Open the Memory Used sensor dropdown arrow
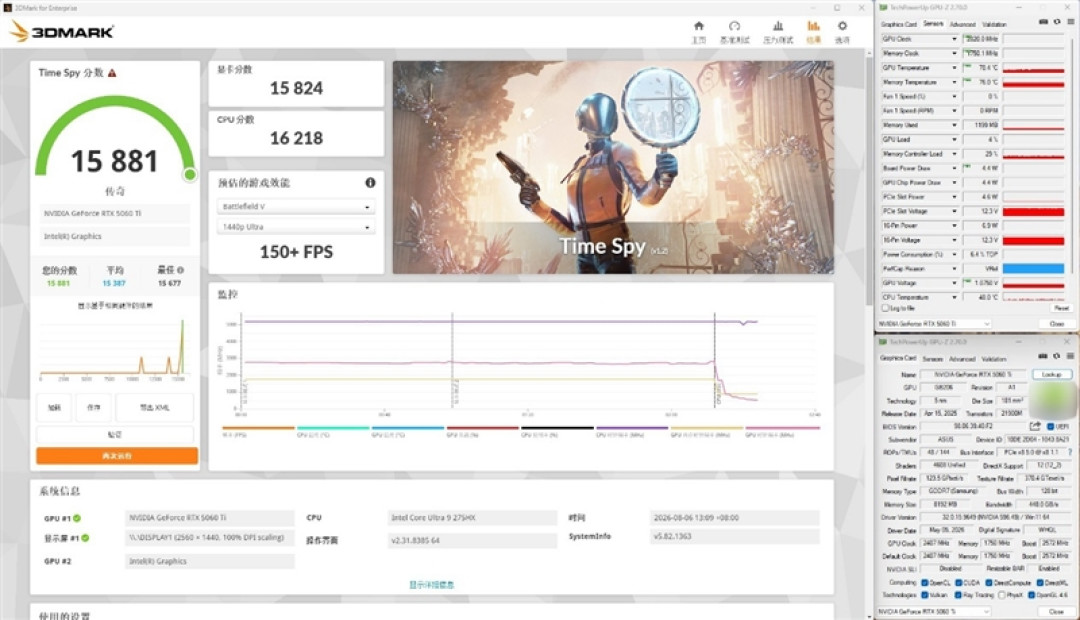Image resolution: width=1080 pixels, height=620 pixels. (x=954, y=125)
